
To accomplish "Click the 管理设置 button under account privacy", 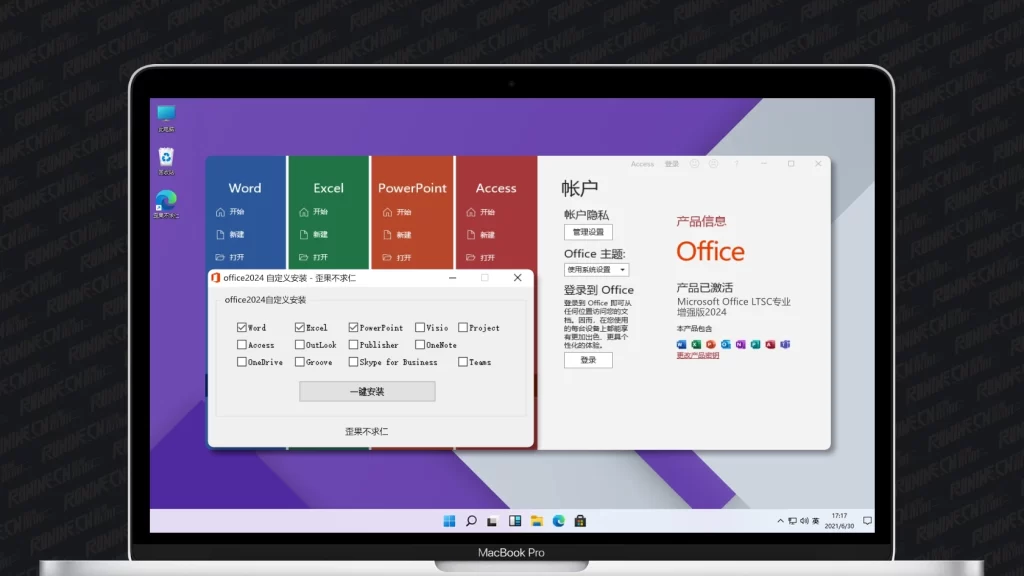I will click(x=588, y=232).
